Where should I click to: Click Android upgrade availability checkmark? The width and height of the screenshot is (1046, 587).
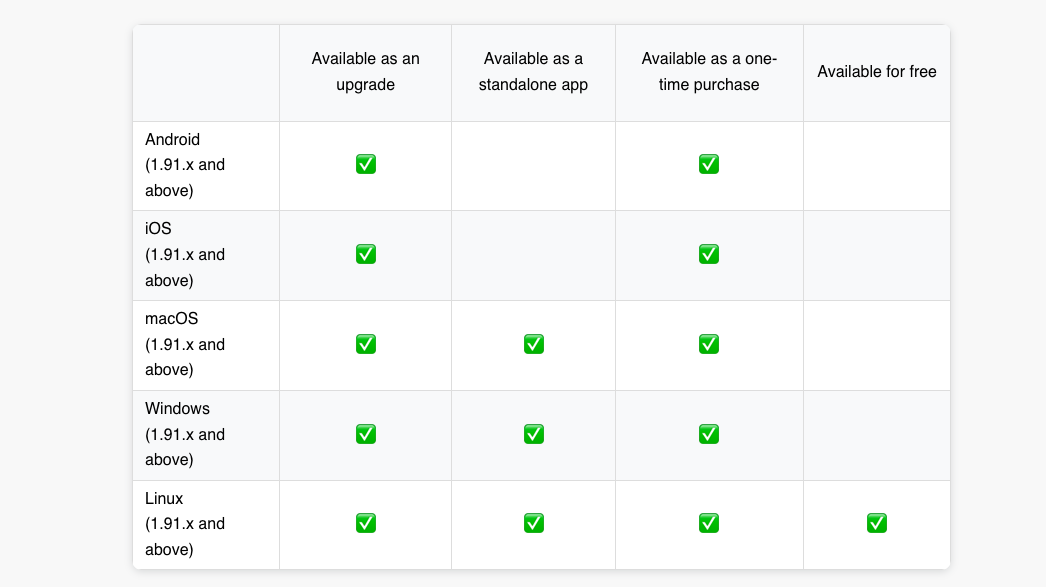tap(366, 164)
